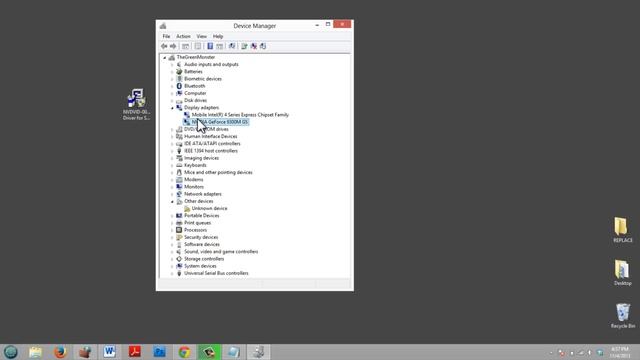Select IDE ATA/ATAPI controllers row

point(212,144)
